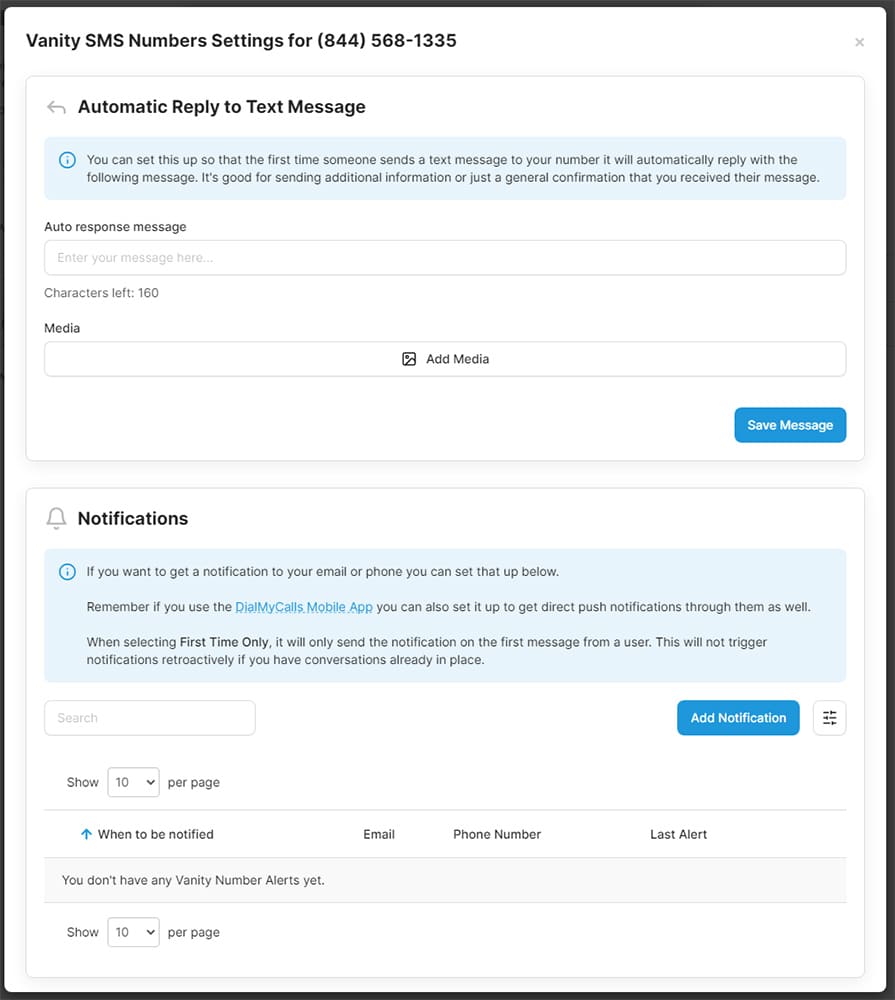This screenshot has height=1000, width=895.
Task: Click the reply arrow icon beside Automatic Reply heading
Action: pyautogui.click(x=57, y=107)
